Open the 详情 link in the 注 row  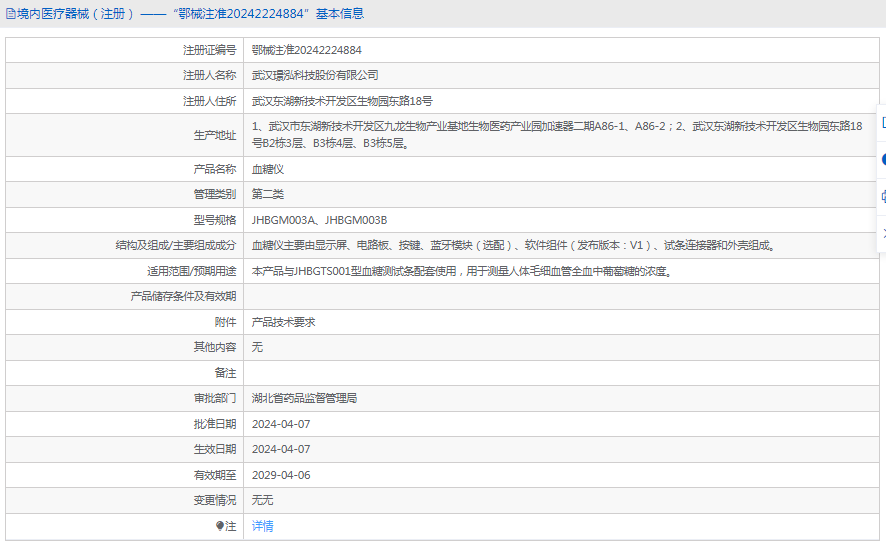coord(262,526)
